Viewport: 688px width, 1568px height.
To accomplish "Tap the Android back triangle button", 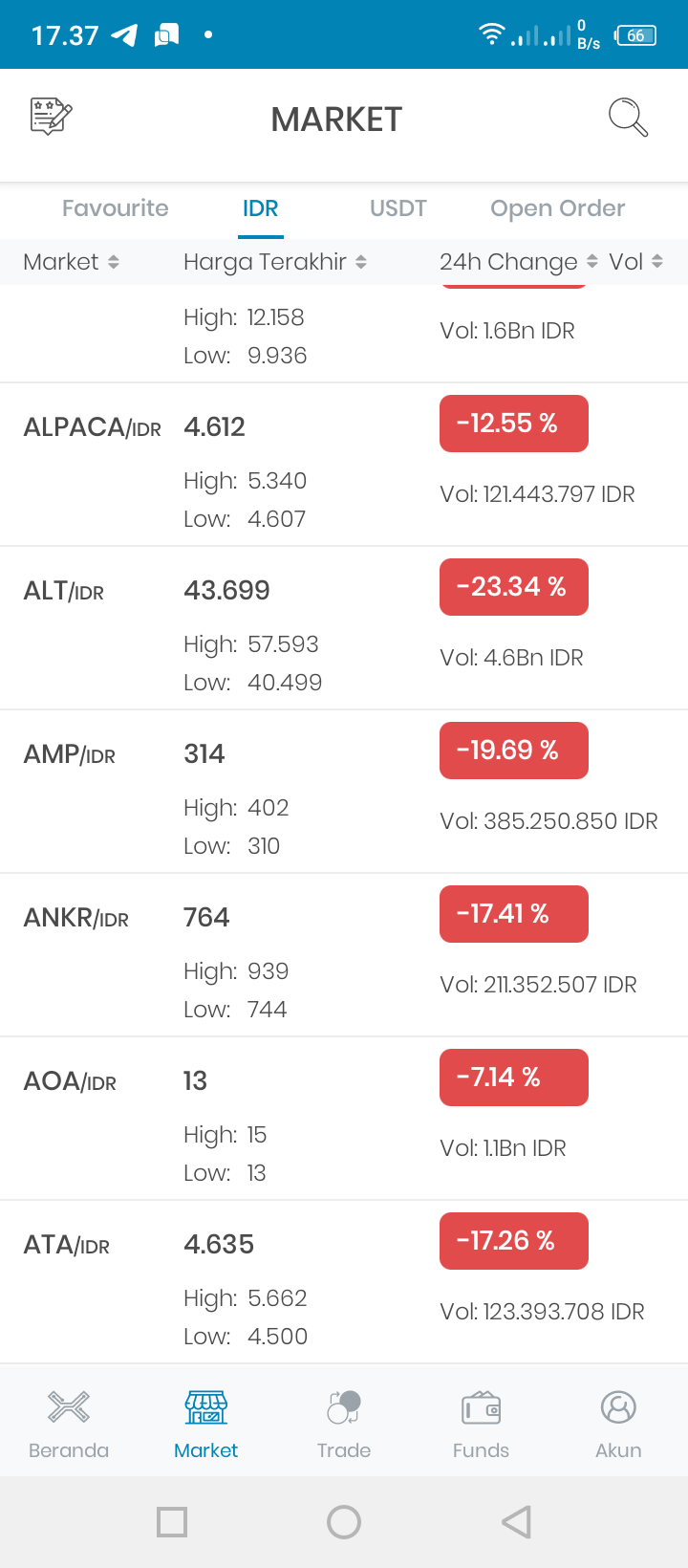I will coord(516,1522).
